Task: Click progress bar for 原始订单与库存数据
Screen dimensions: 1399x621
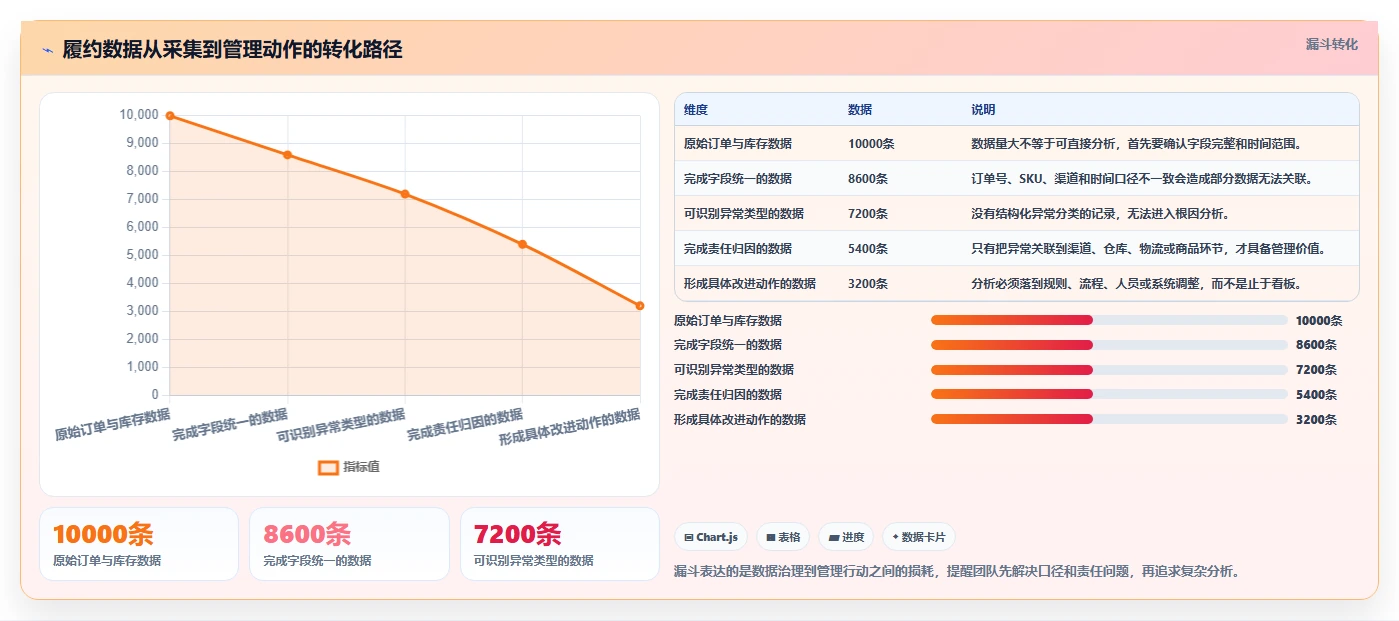Action: [1109, 320]
